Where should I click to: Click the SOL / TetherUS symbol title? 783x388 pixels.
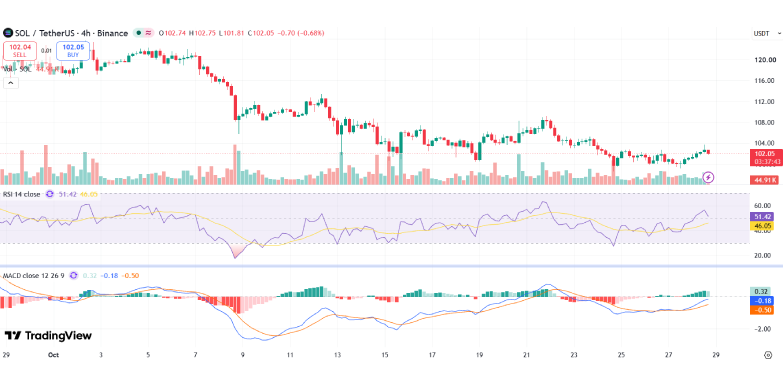coord(70,33)
